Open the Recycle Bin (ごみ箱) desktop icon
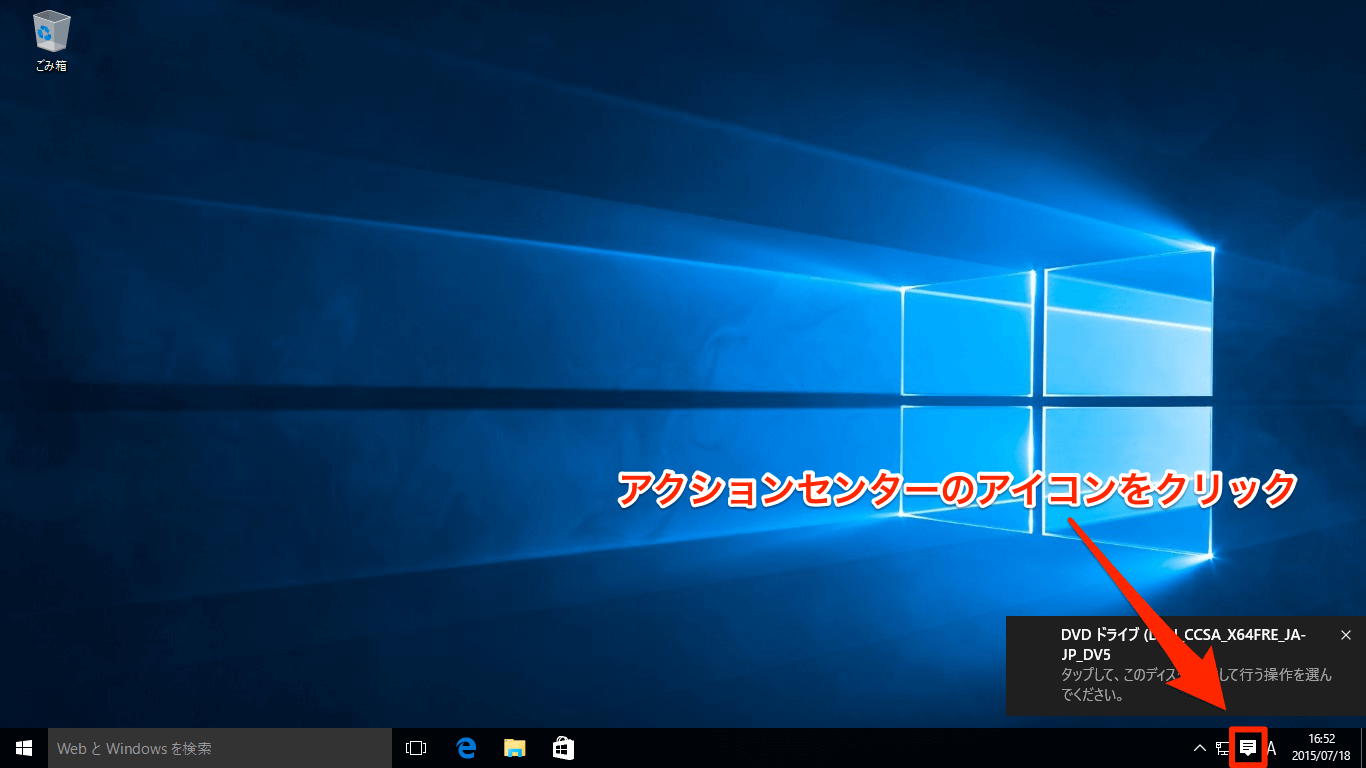This screenshot has width=1366, height=768. click(x=51, y=42)
